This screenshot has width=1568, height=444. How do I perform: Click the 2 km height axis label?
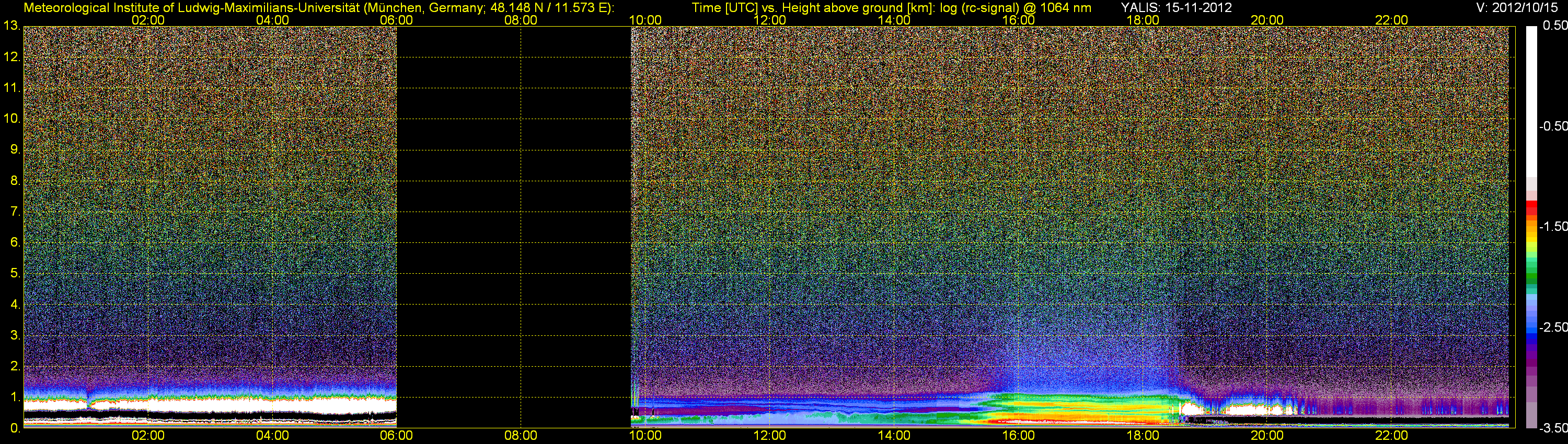point(15,366)
